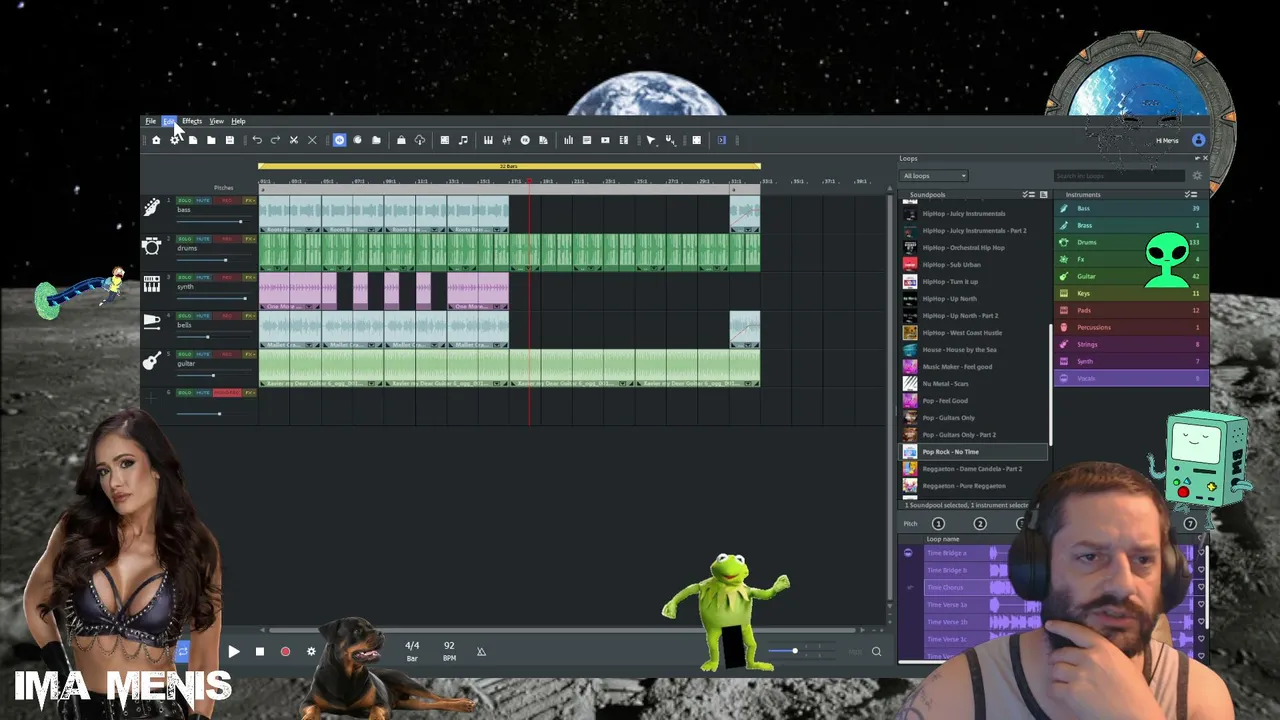Open FX dropdown on track 6

pos(250,392)
